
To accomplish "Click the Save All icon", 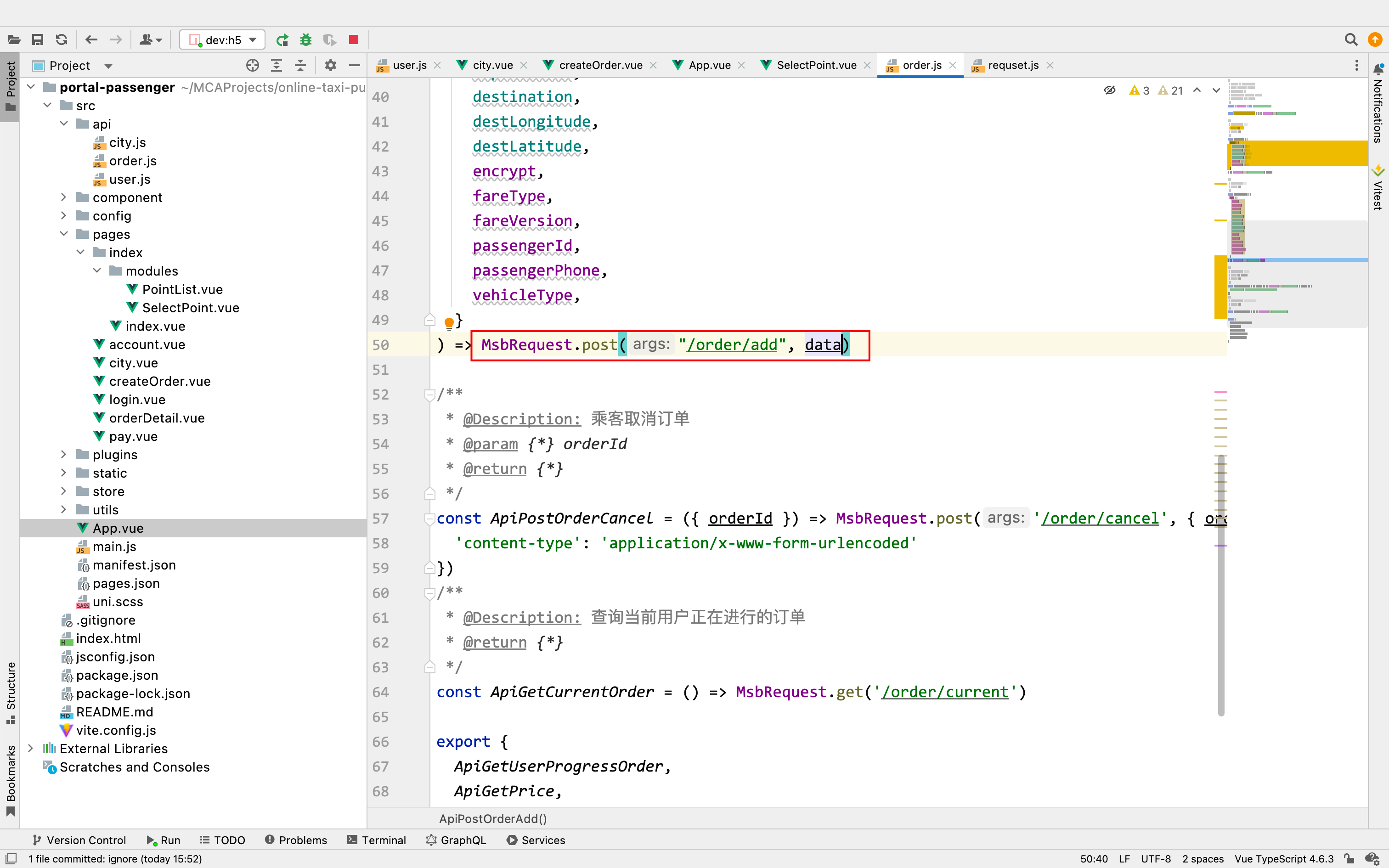I will (38, 39).
